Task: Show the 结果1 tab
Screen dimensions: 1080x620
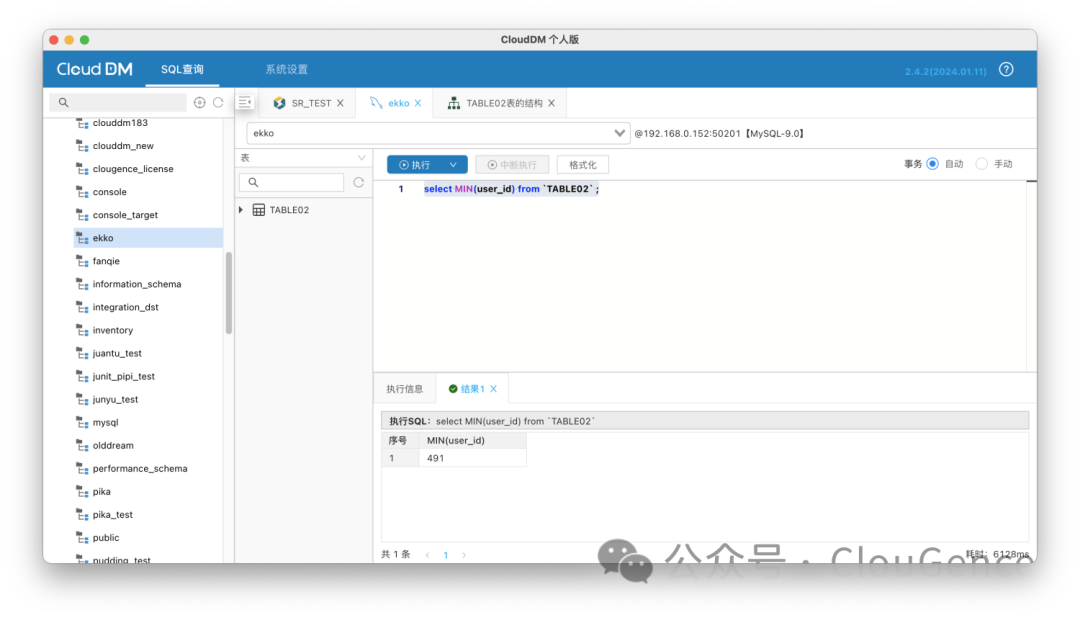Action: click(x=472, y=389)
